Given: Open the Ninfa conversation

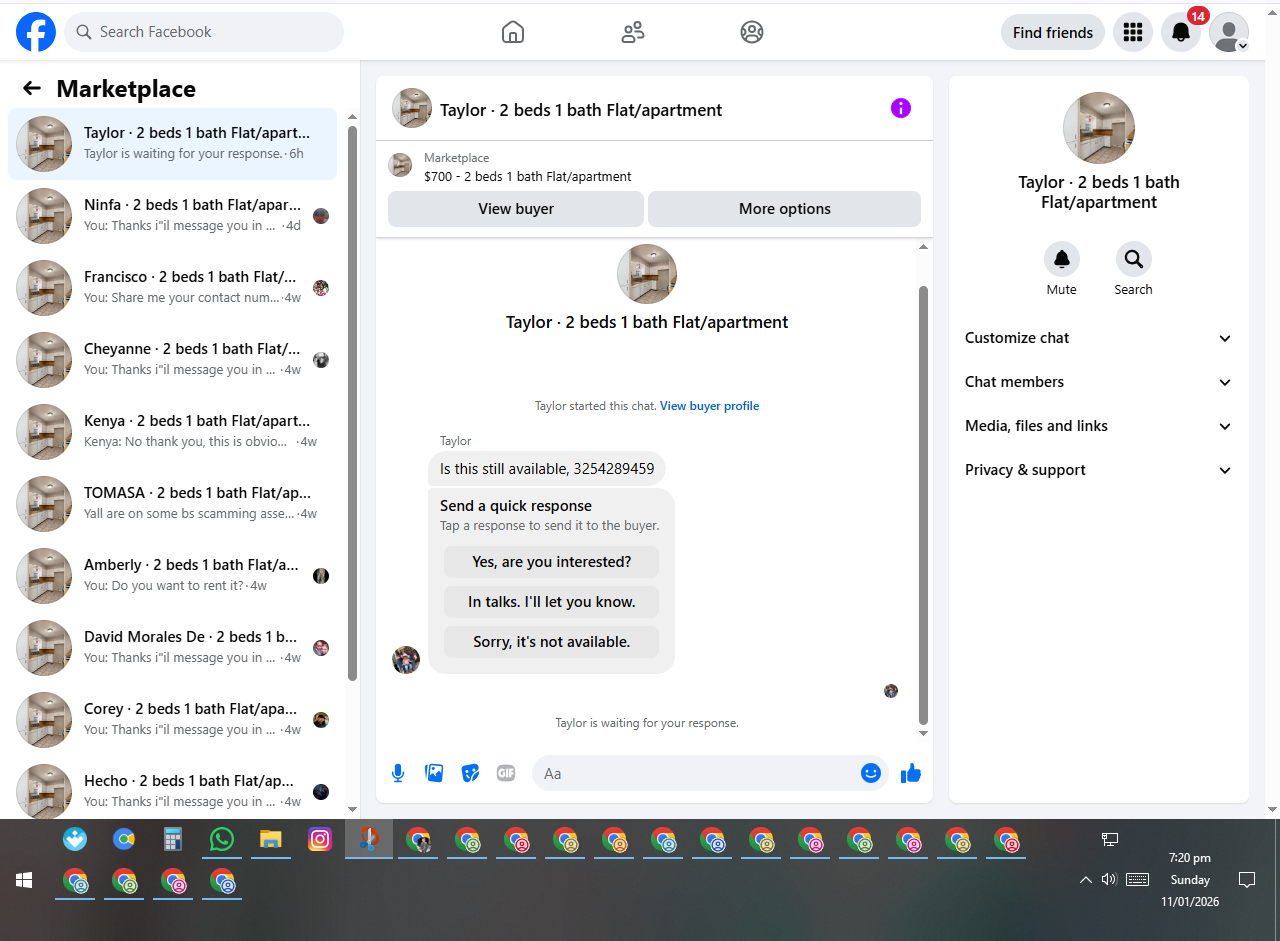Looking at the screenshot, I should [173, 216].
